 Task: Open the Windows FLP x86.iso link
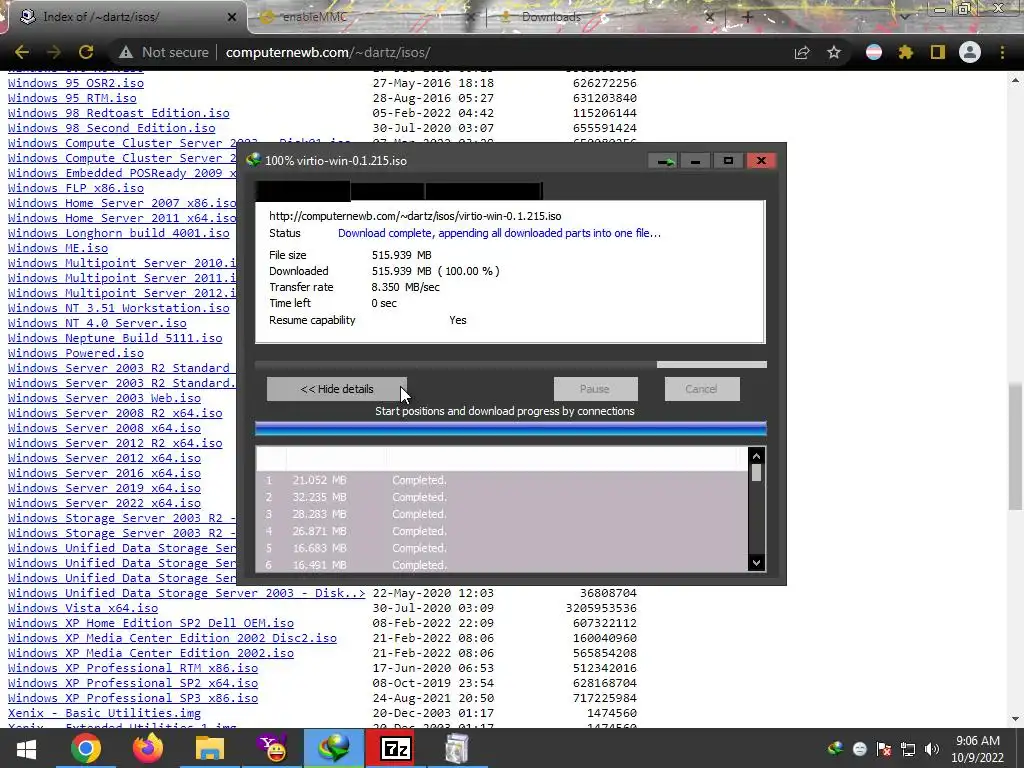point(76,188)
